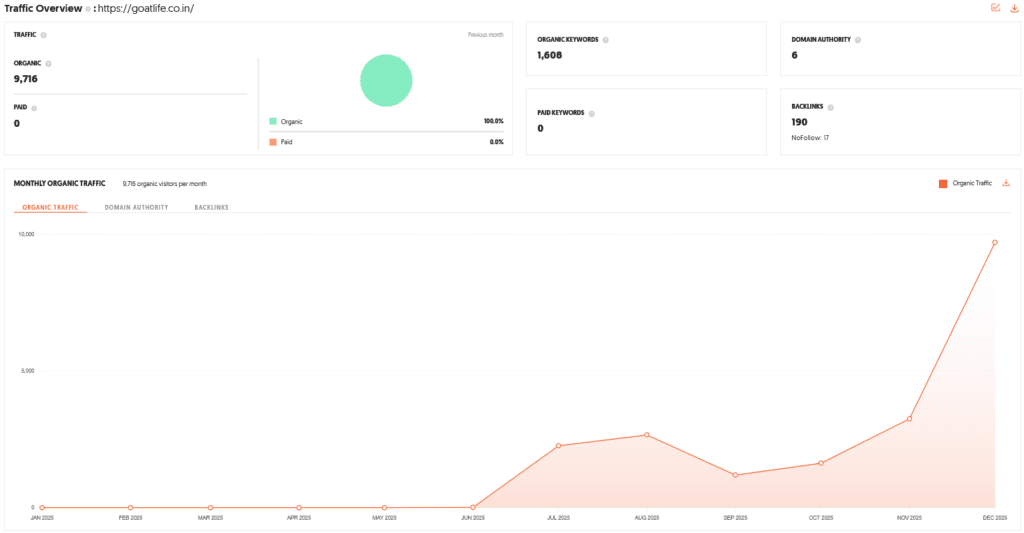Screen dimensions: 1024x533
Task: Open info tooltip beside the ORGANIC label
Action: point(48,64)
